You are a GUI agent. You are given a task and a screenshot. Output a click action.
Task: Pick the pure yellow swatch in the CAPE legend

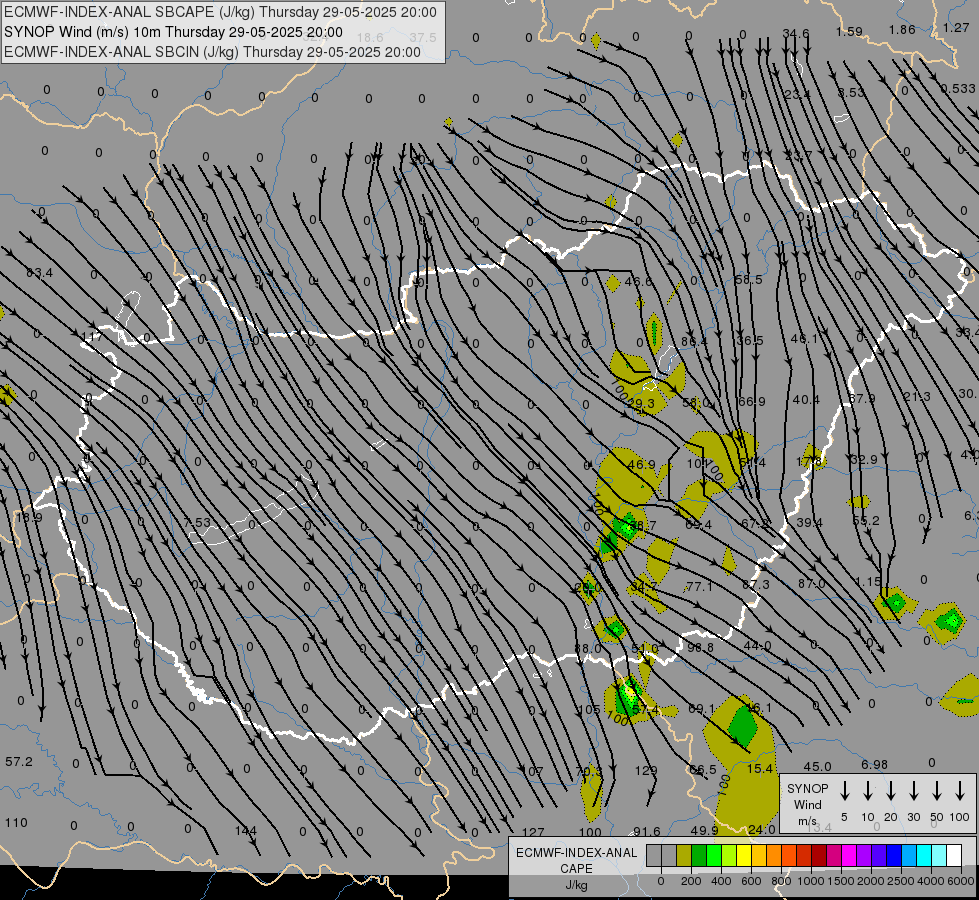point(744,856)
